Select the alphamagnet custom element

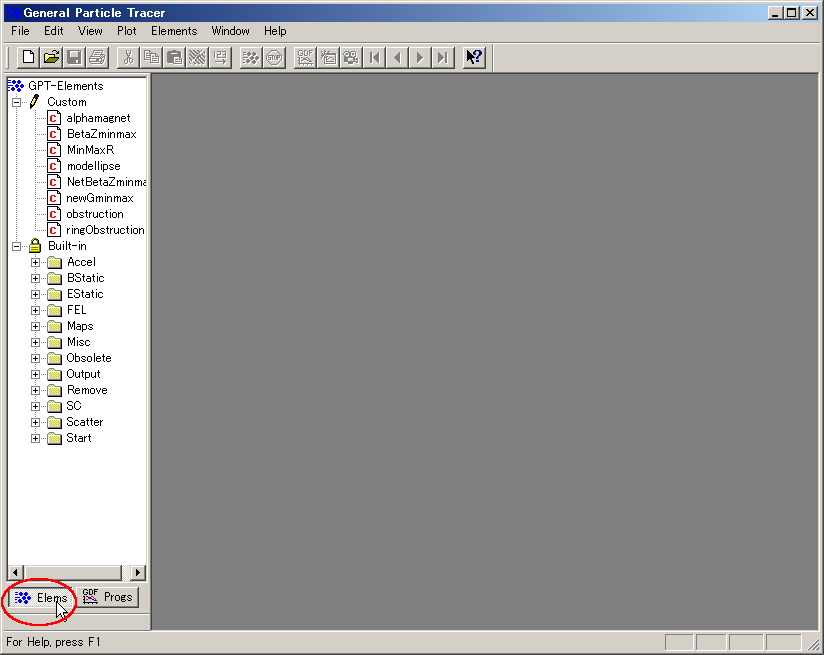point(98,118)
